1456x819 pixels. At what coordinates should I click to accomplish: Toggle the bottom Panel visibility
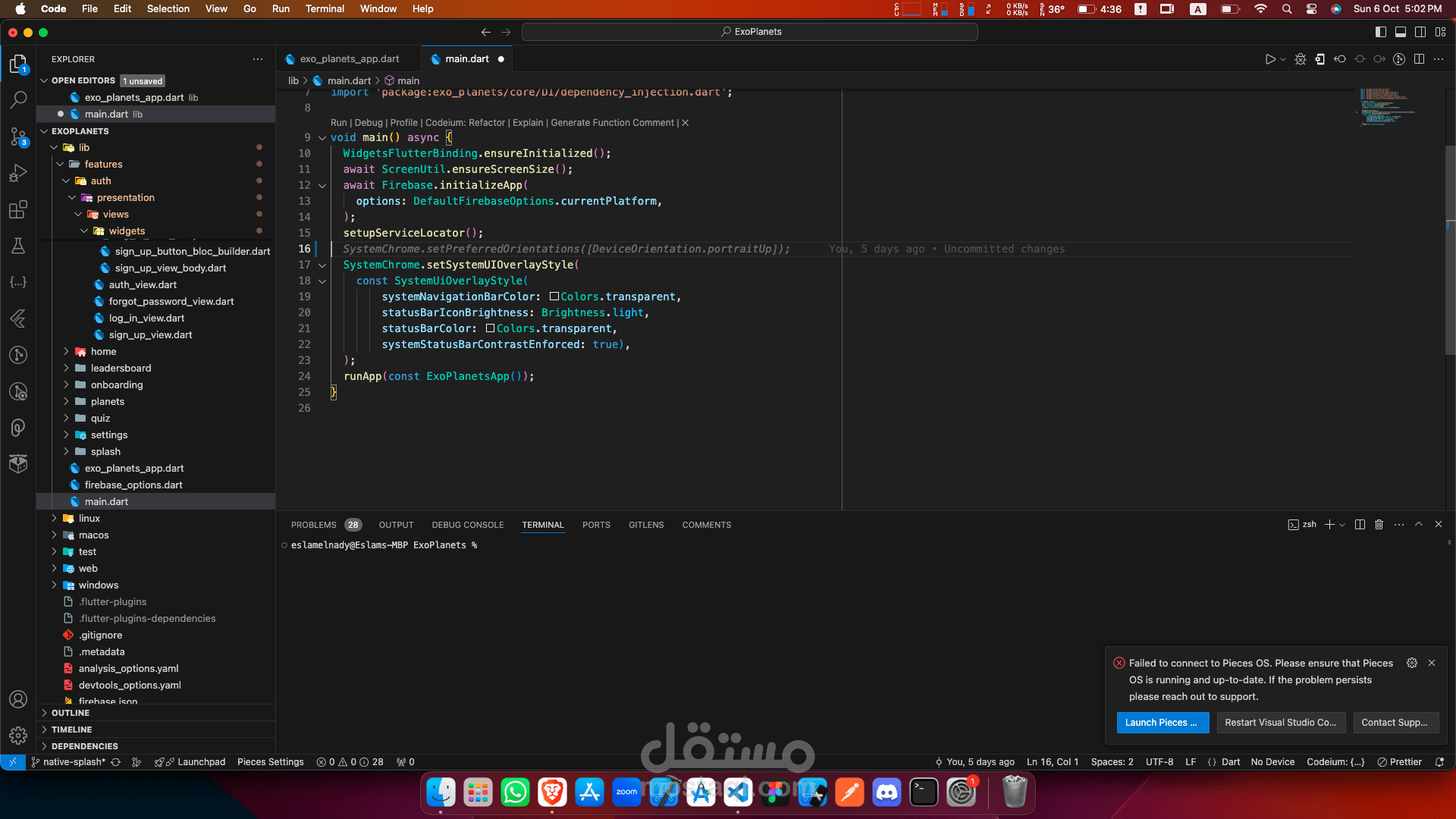tap(1400, 32)
